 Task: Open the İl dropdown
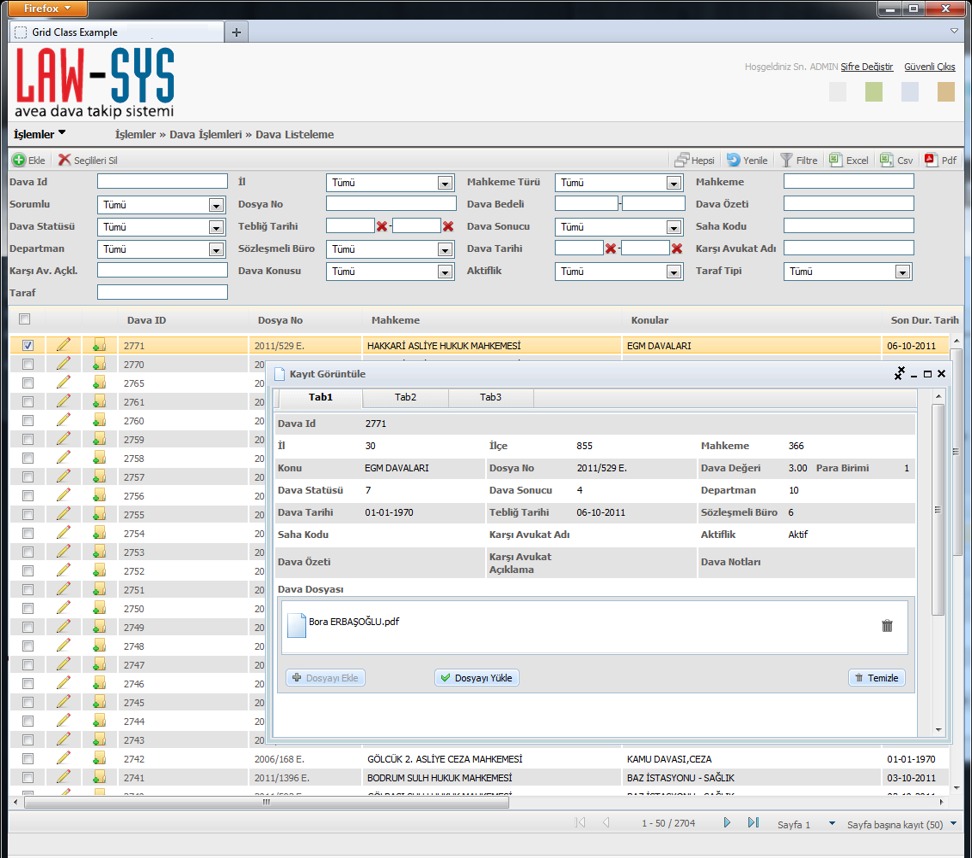[x=390, y=182]
